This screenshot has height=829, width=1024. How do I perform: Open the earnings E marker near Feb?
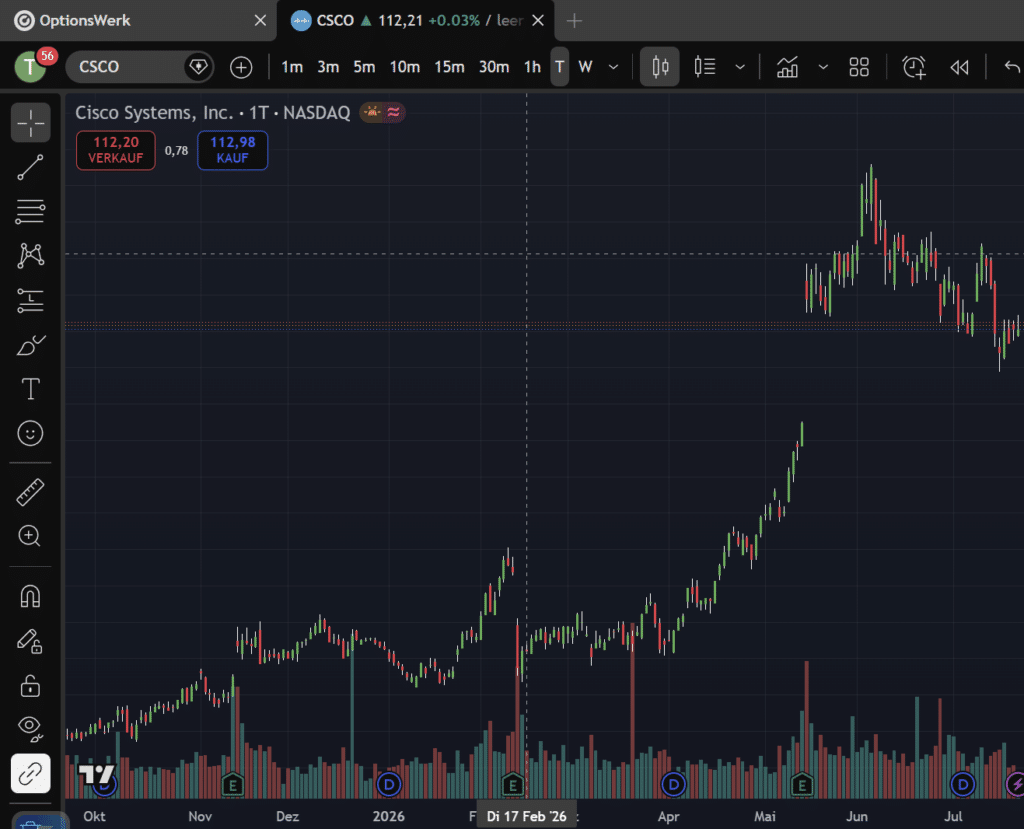[513, 784]
